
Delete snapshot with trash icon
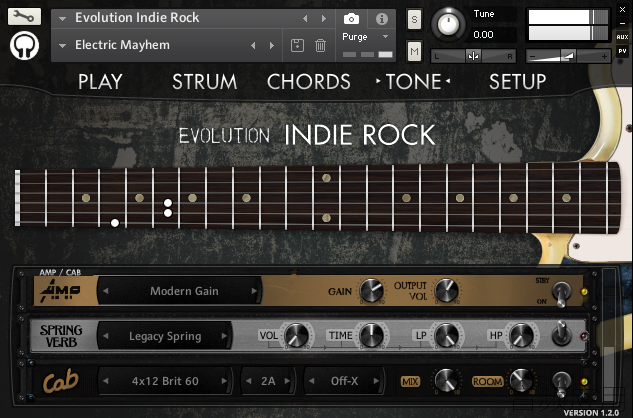320,45
